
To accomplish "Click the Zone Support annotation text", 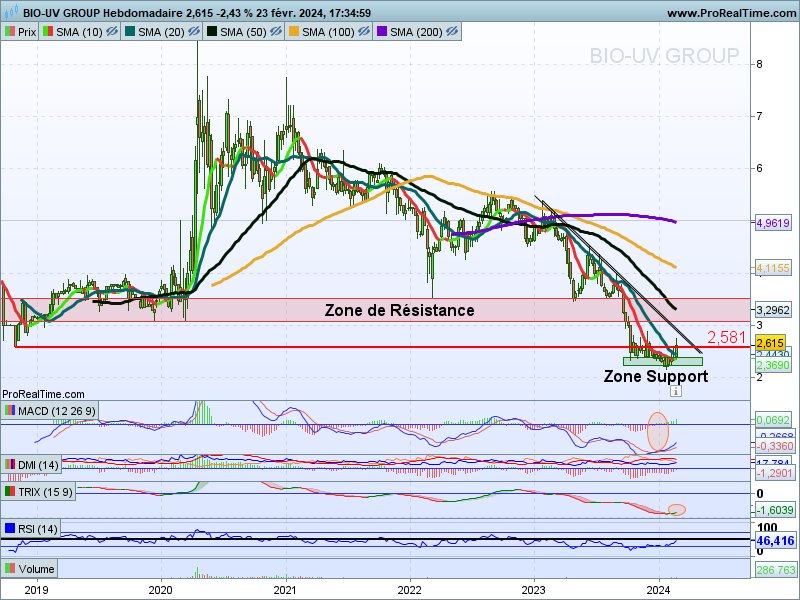I will [656, 376].
